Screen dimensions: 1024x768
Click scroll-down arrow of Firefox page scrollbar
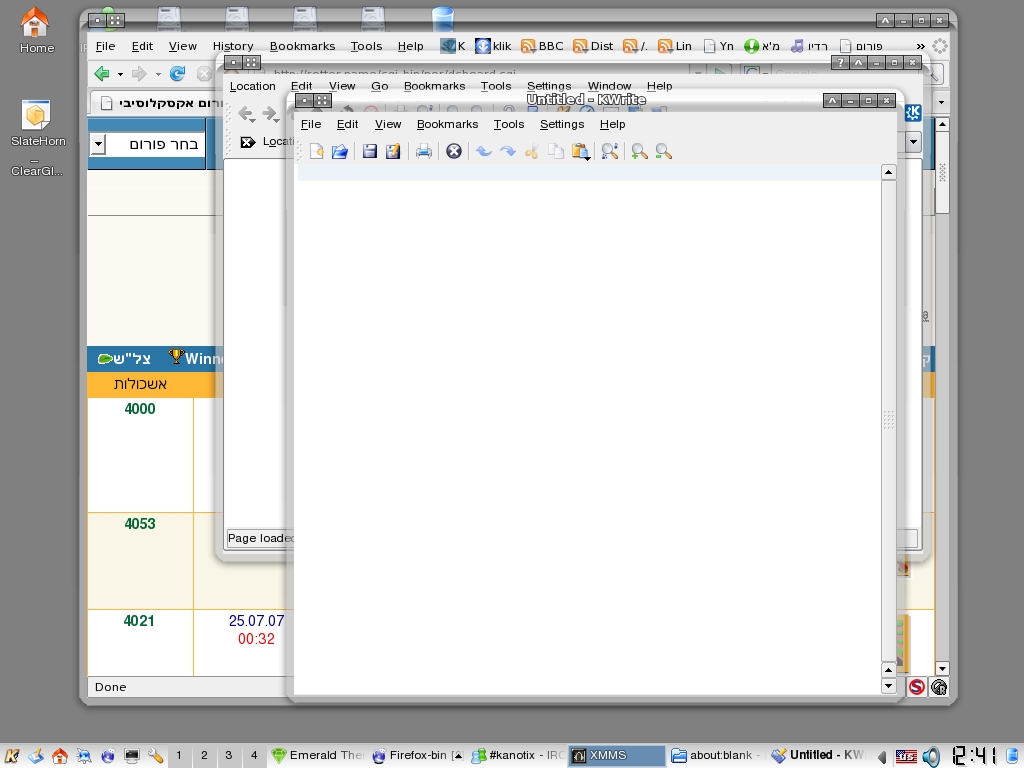click(942, 668)
